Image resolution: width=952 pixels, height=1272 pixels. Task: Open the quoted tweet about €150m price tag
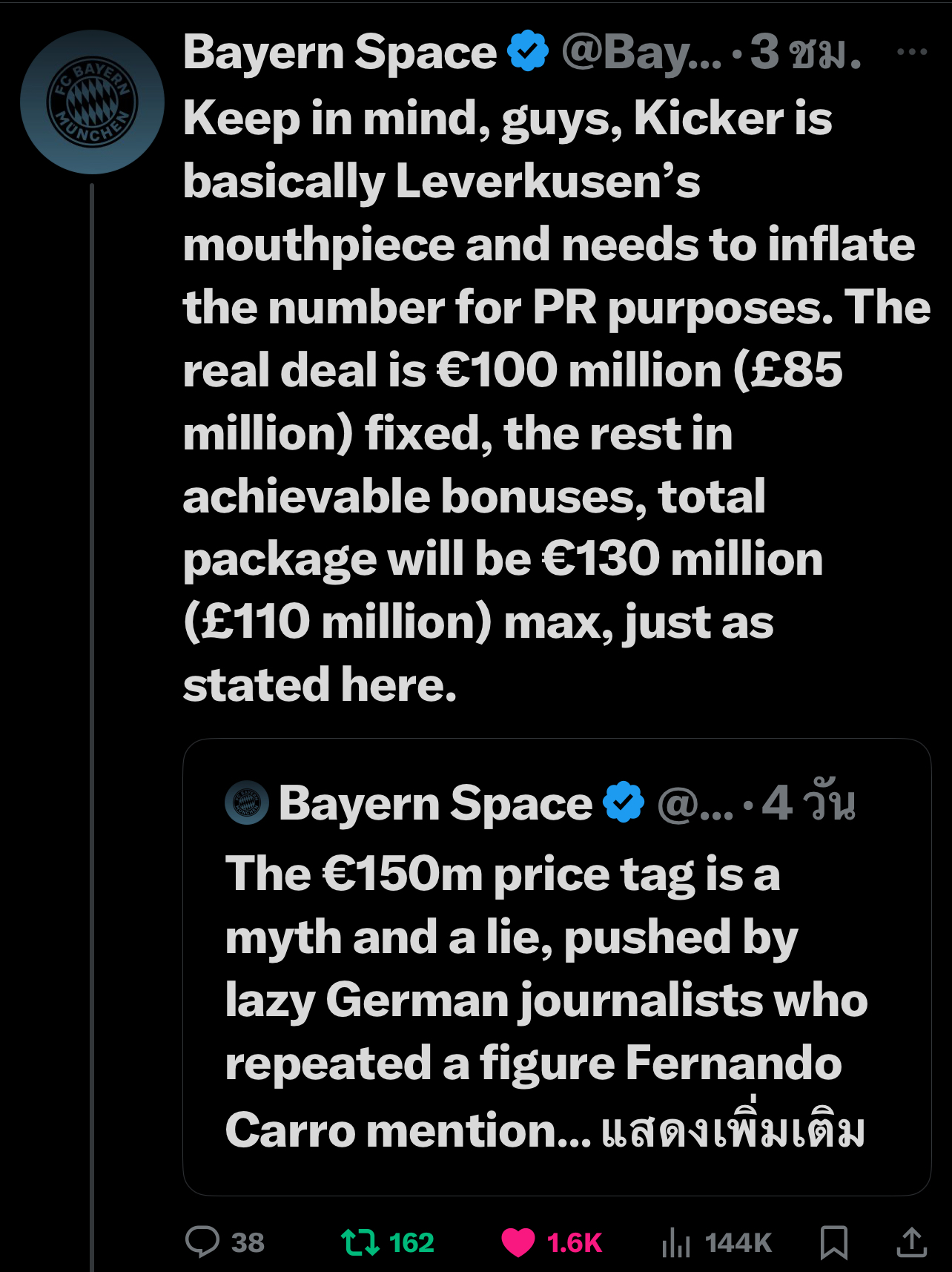(x=557, y=966)
